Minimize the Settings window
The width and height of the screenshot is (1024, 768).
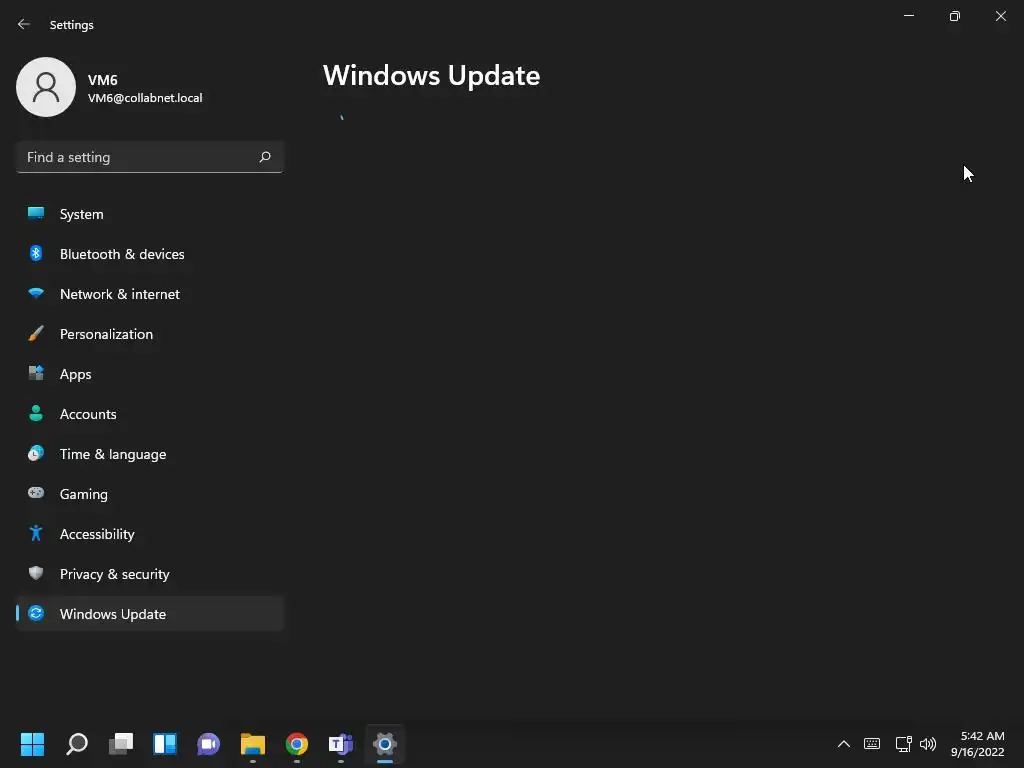(x=909, y=16)
